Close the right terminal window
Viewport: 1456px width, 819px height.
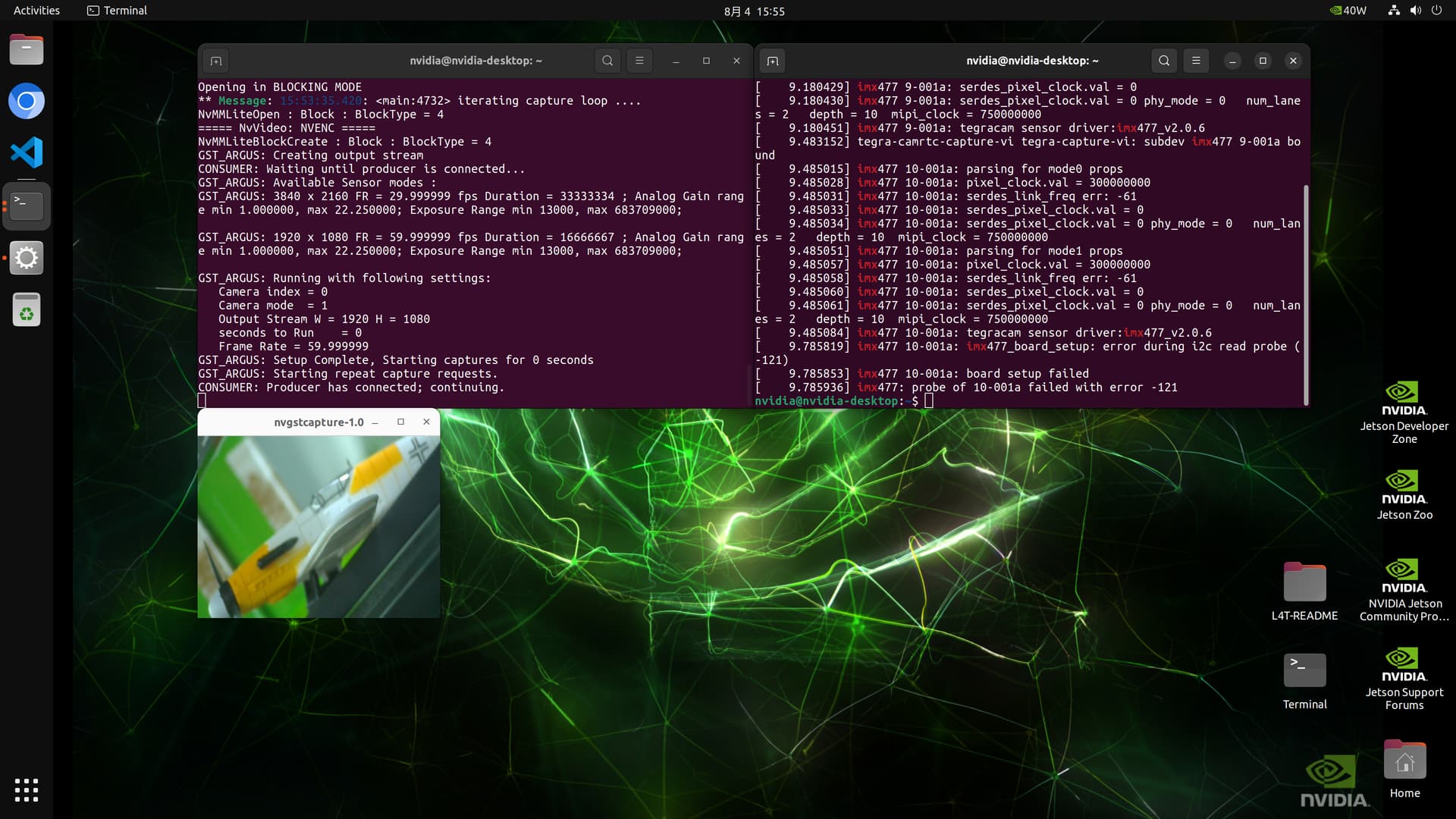pos(1293,61)
